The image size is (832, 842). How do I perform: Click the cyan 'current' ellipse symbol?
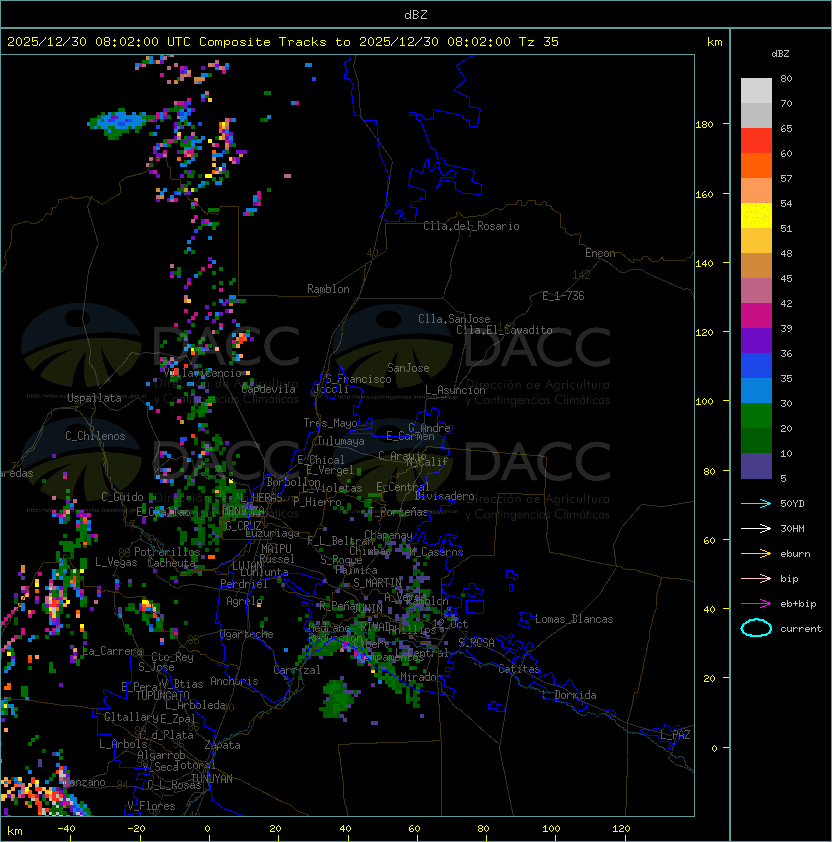click(756, 628)
